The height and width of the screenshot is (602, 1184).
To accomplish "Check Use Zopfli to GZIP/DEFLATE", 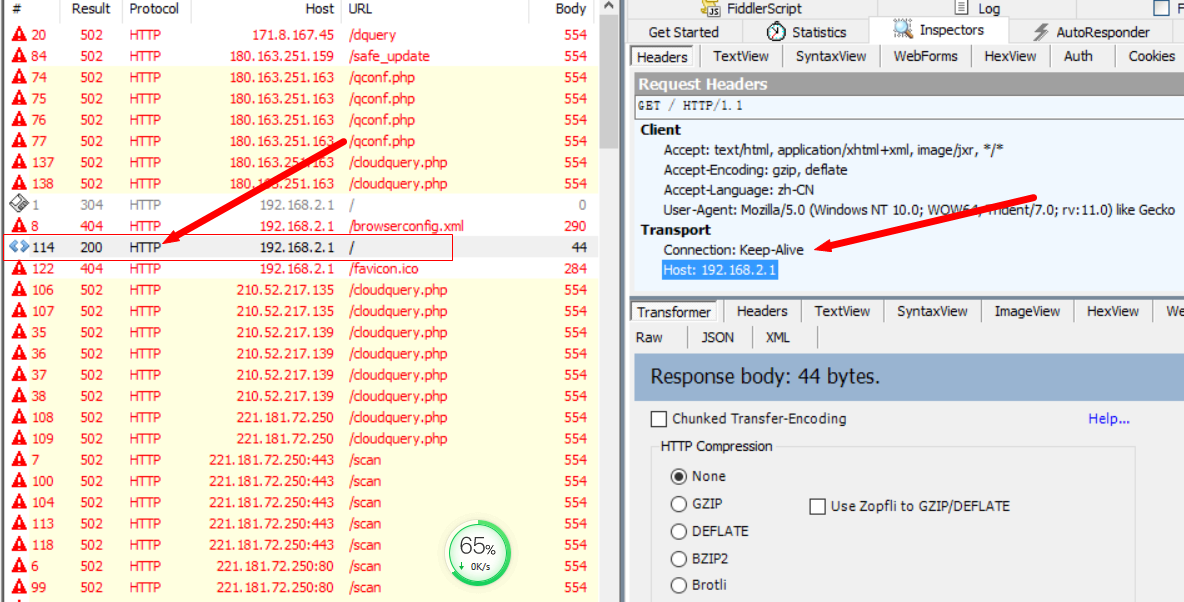I will pyautogui.click(x=817, y=507).
